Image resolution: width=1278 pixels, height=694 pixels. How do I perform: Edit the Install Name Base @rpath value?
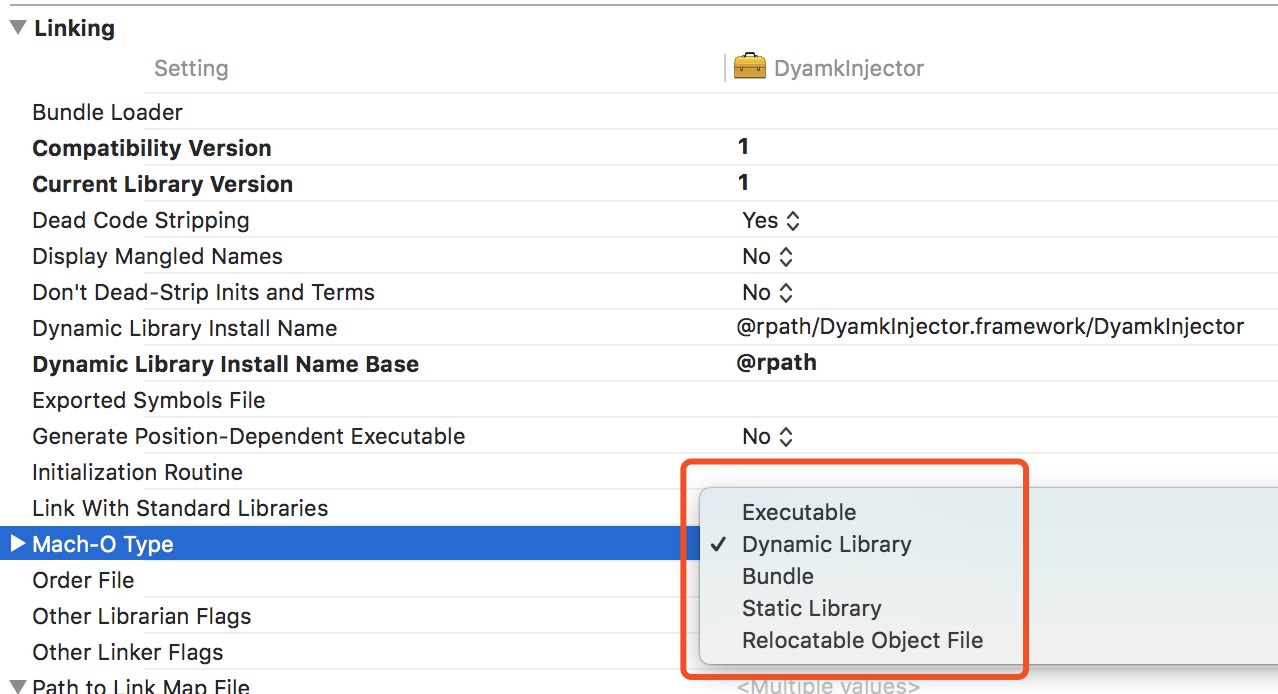click(776, 363)
